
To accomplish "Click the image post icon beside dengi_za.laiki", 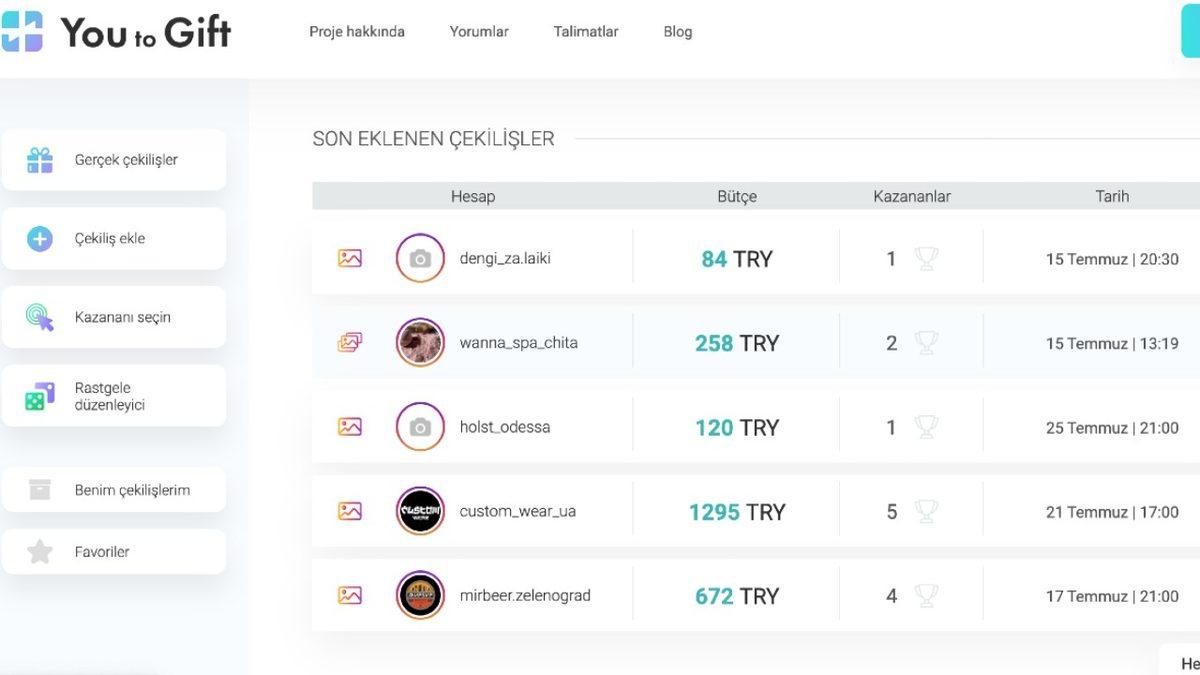I will click(x=349, y=258).
